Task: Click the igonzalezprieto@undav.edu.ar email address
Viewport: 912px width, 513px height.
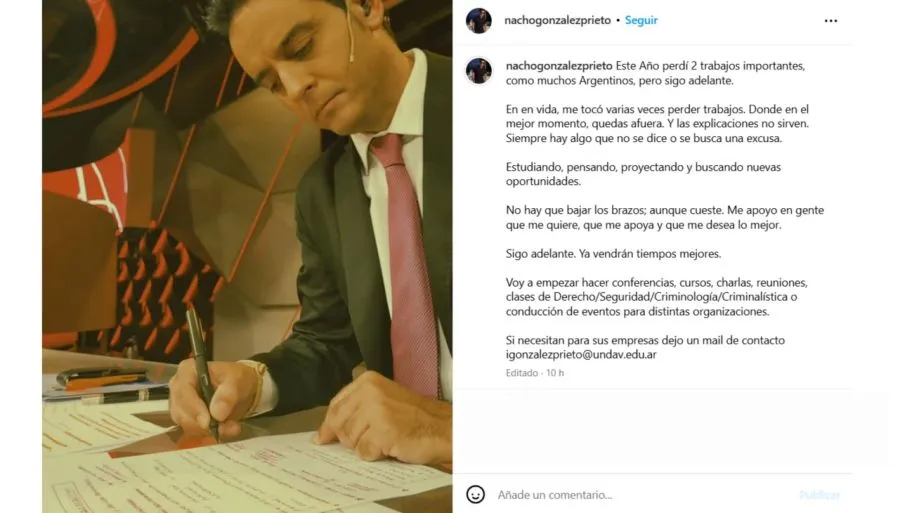Action: (581, 354)
